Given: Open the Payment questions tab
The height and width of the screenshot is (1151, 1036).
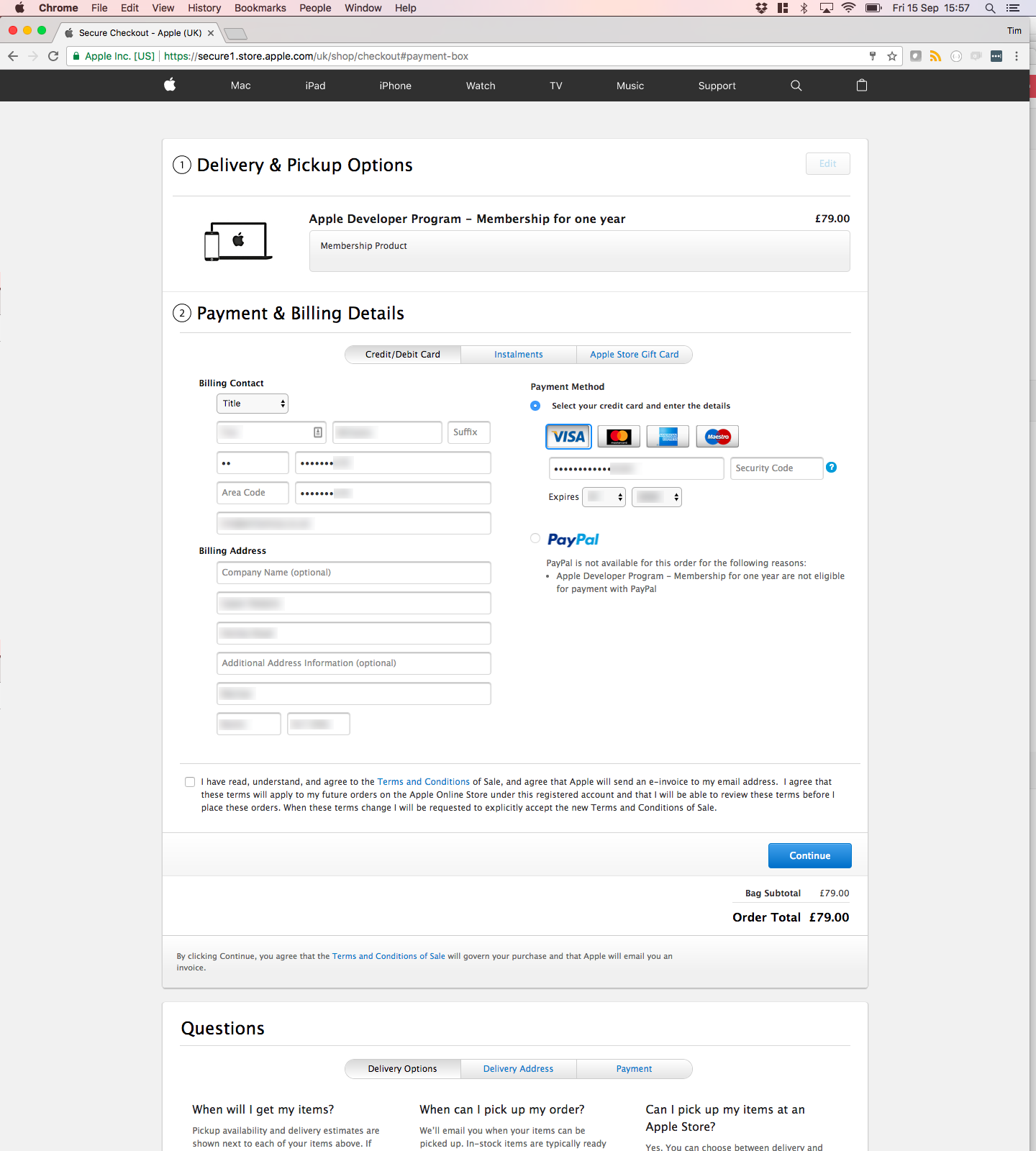Looking at the screenshot, I should [x=635, y=1069].
